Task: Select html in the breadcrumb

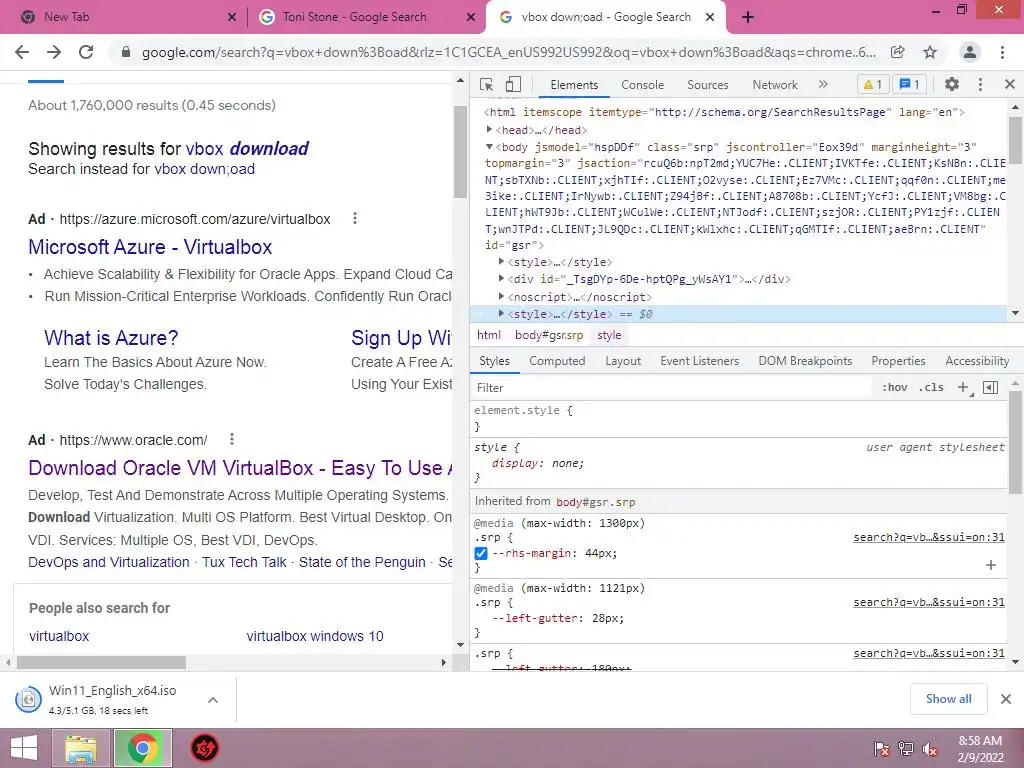Action: 488,335
